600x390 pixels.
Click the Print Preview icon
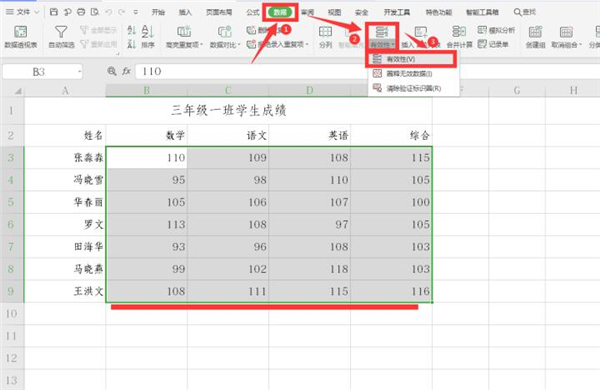pyautogui.click(x=95, y=12)
